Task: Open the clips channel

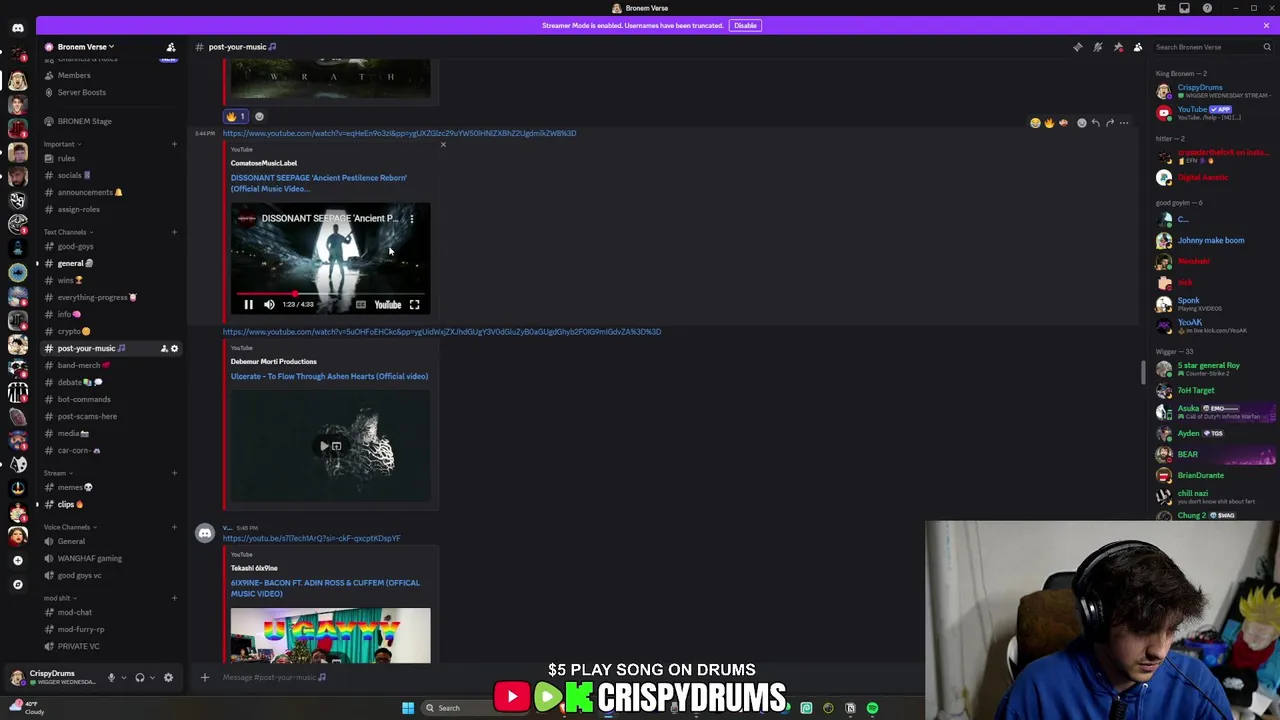Action: point(110,504)
